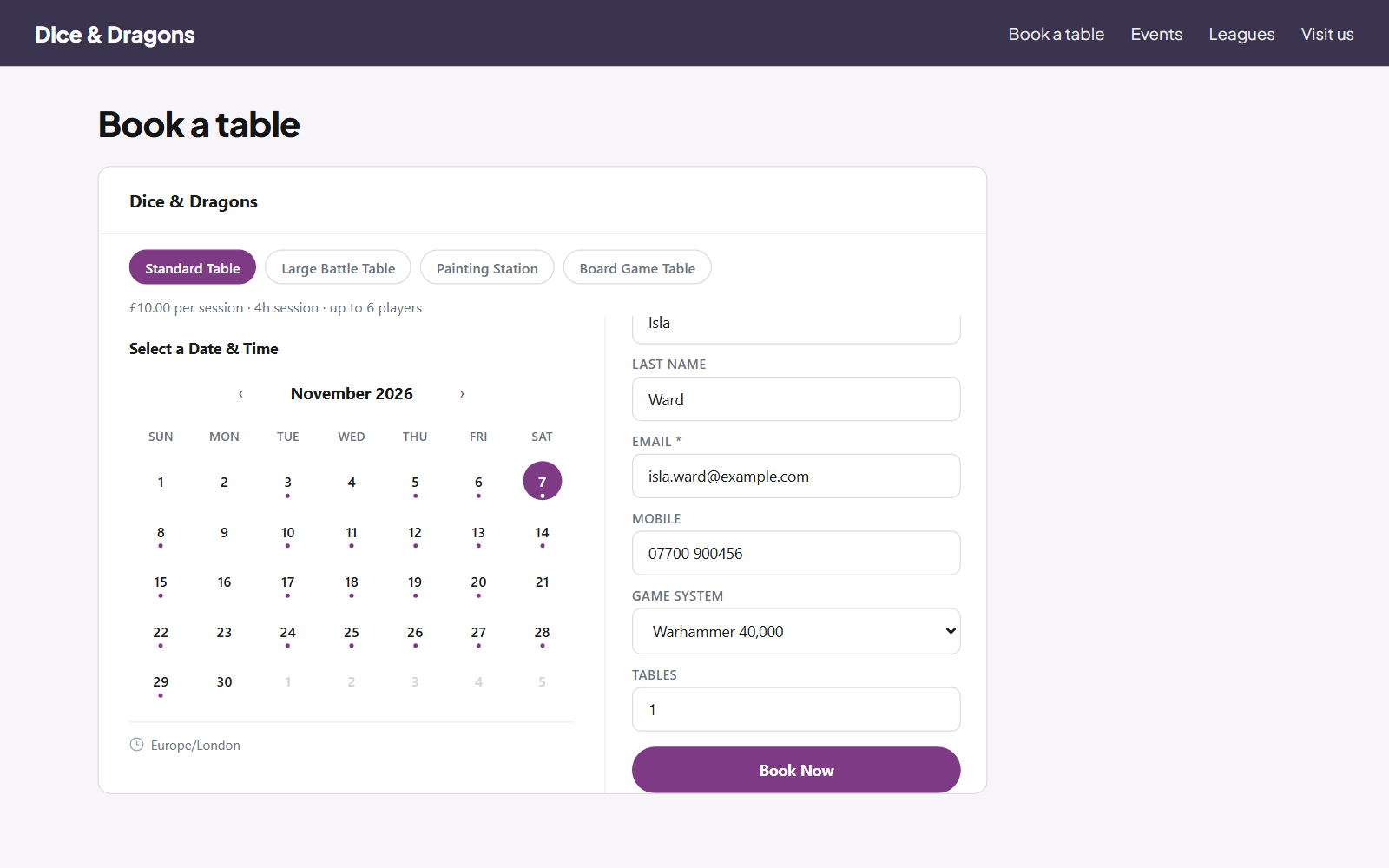
Task: Click the Dice & Dragons logo
Action: click(x=115, y=35)
